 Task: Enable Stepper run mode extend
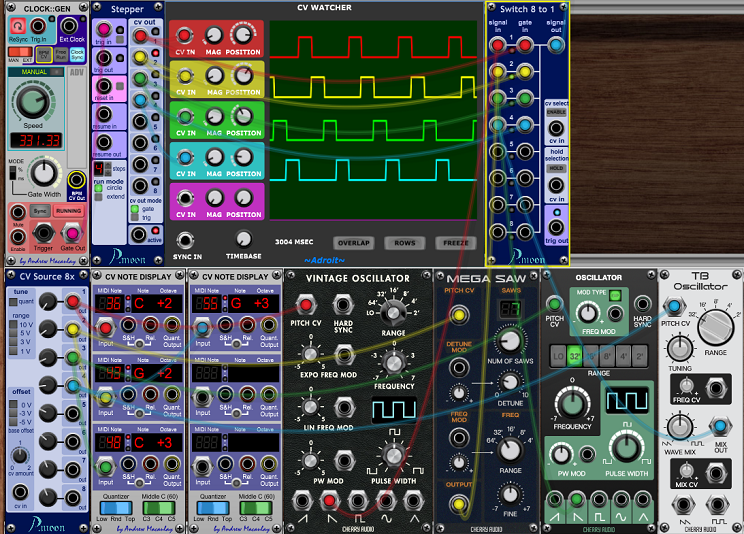(x=99, y=197)
